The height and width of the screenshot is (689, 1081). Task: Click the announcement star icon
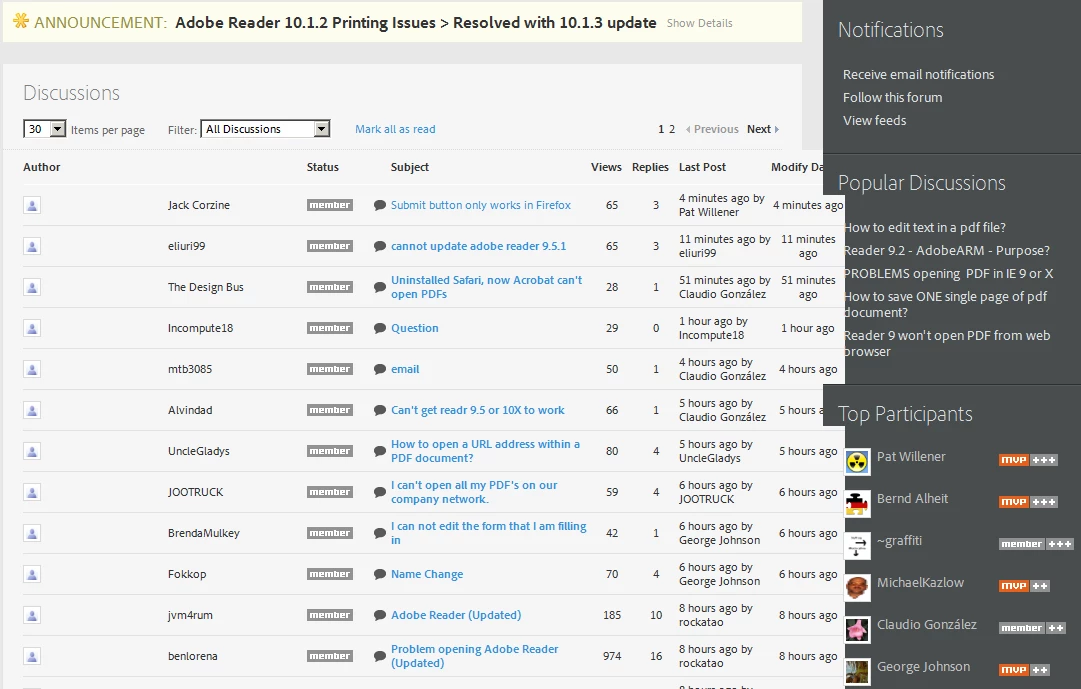tap(21, 21)
